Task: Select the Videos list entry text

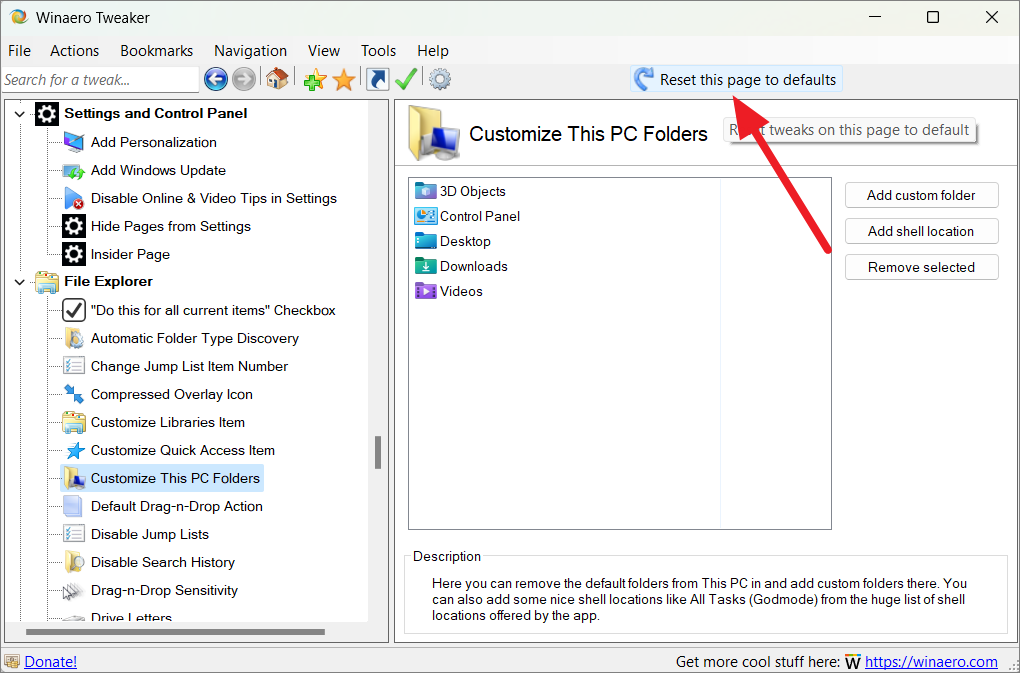Action: pos(461,291)
